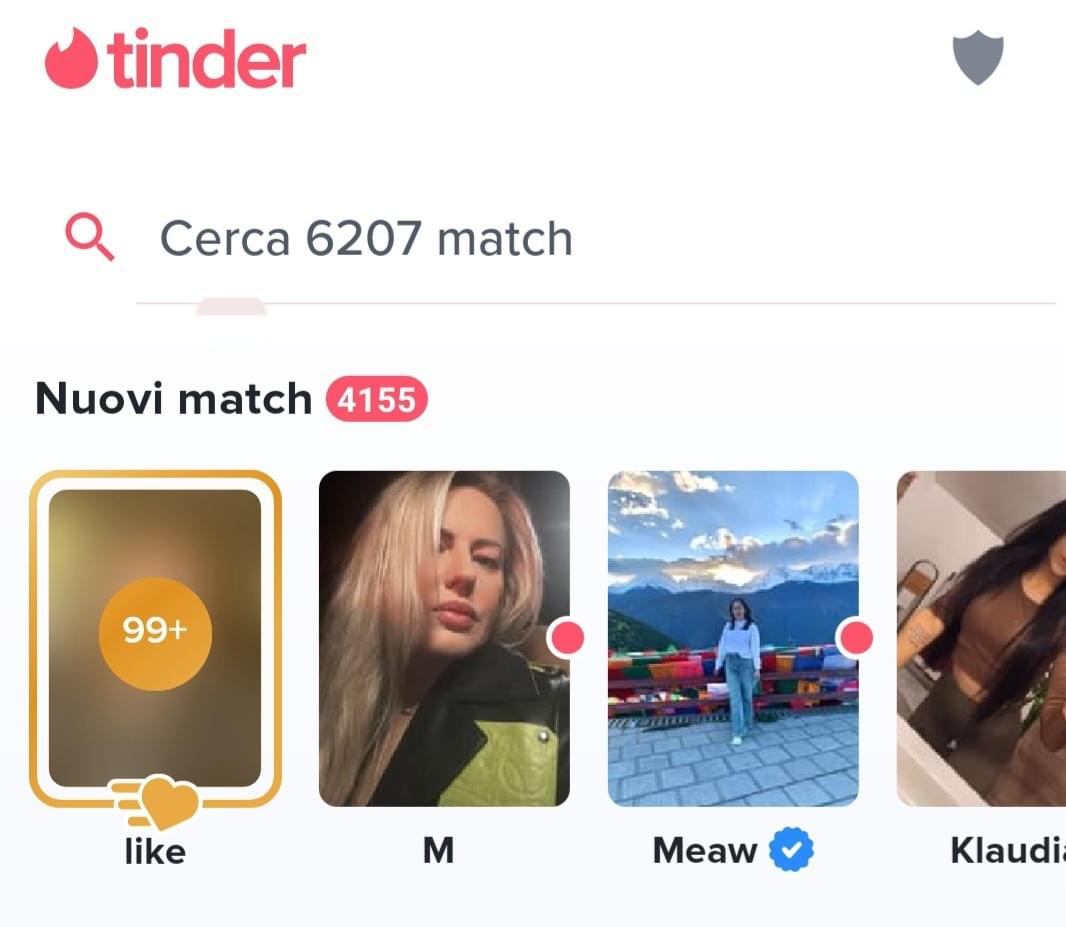Screen dimensions: 1066x927
Task: Tap Meaw's blue verified badge
Action: coord(791,849)
